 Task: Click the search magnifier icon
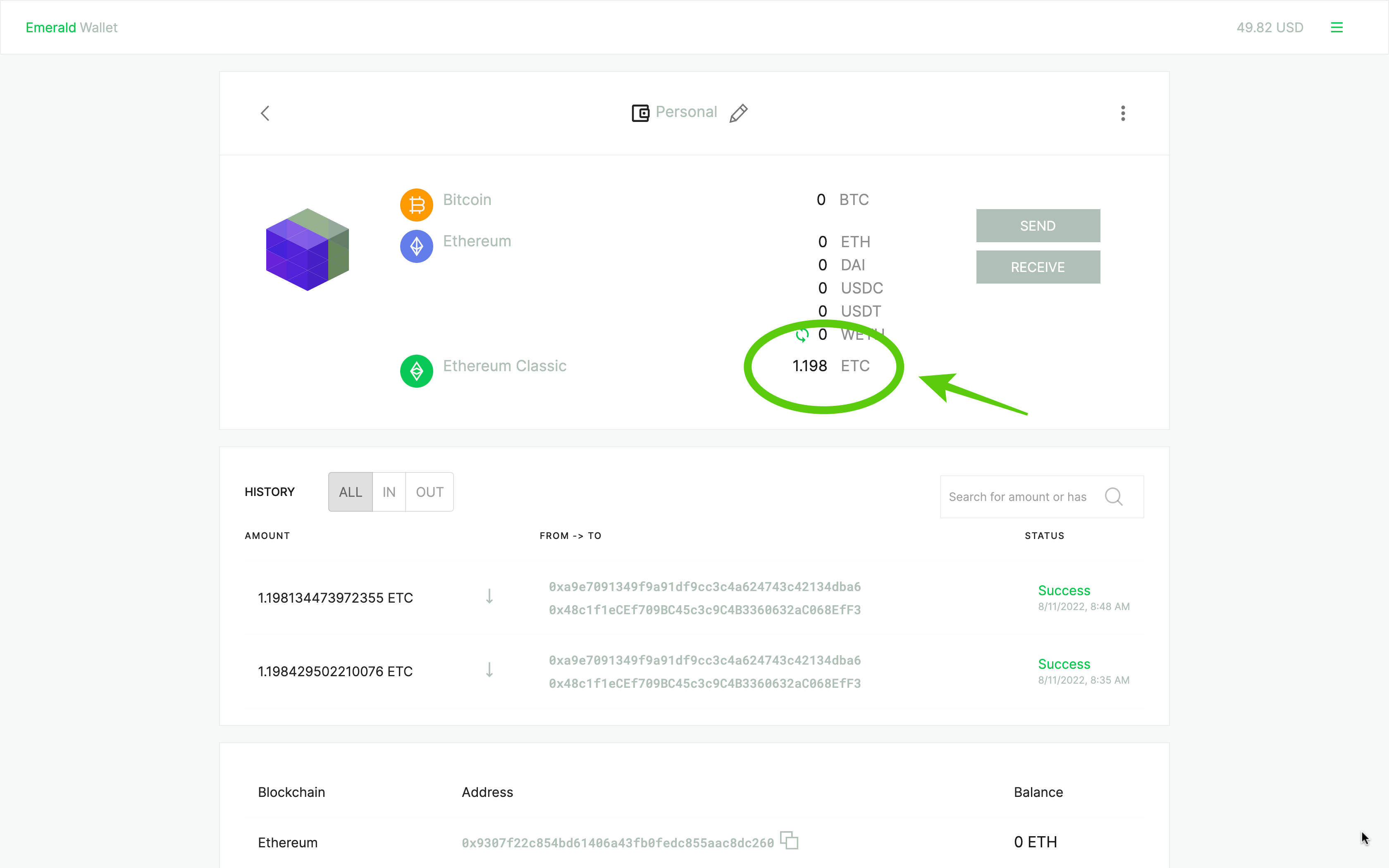tap(1114, 496)
